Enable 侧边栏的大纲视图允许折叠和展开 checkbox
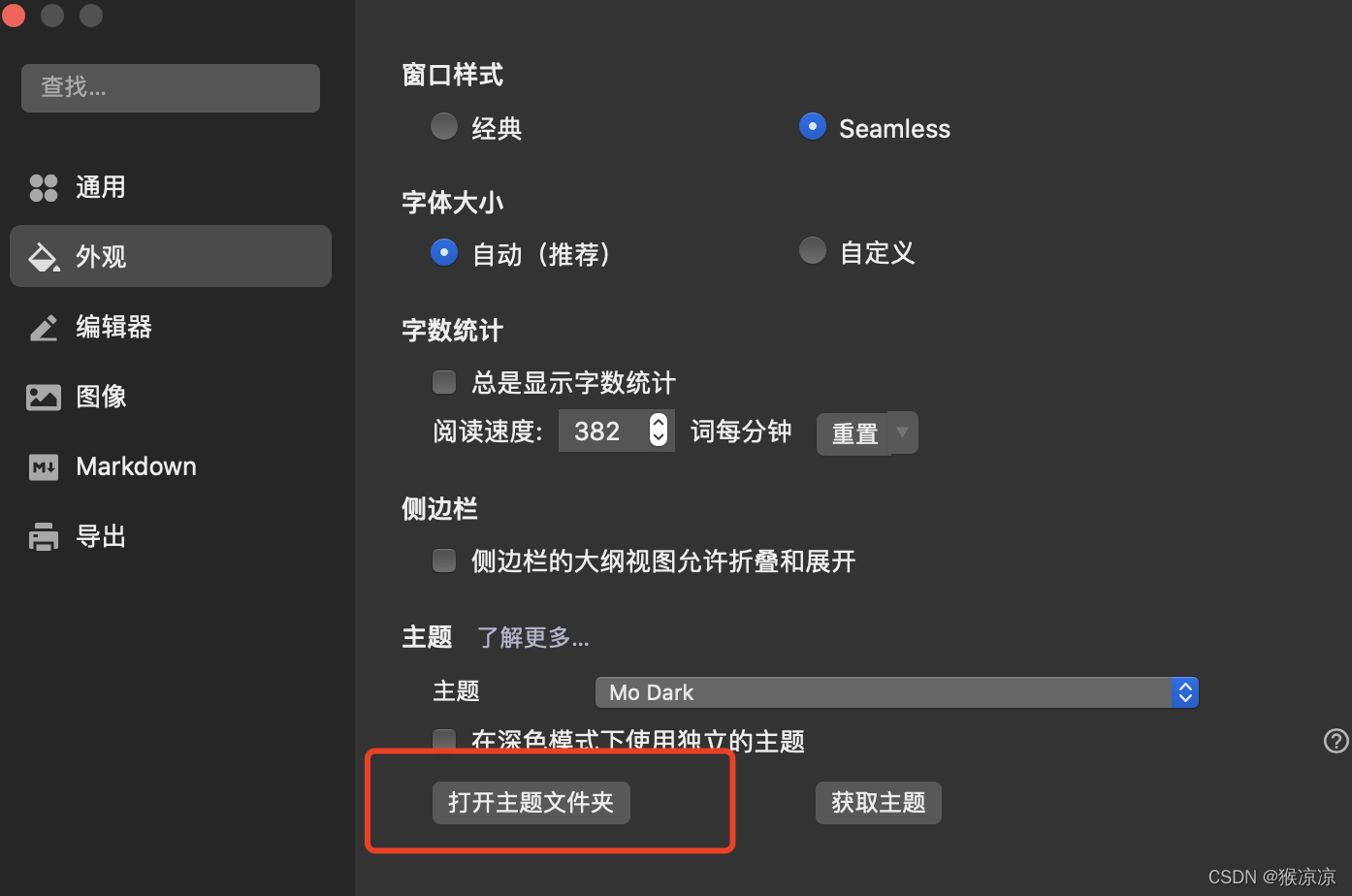The height and width of the screenshot is (896, 1352). pyautogui.click(x=444, y=560)
